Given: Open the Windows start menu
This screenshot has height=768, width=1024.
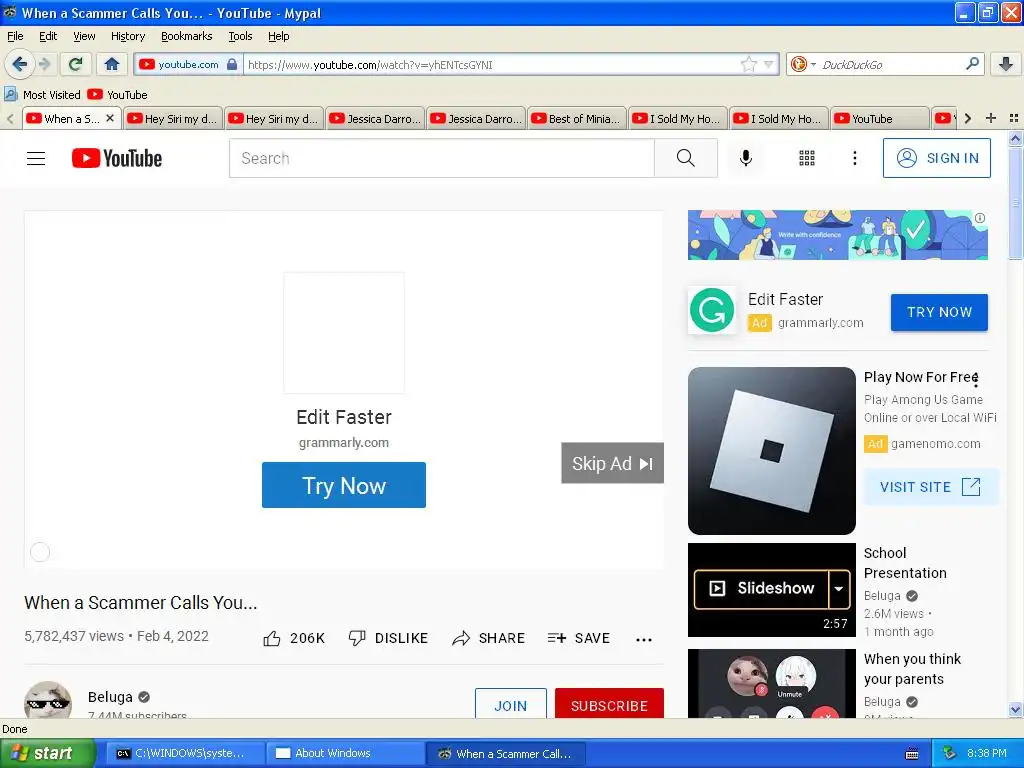Looking at the screenshot, I should [47, 753].
